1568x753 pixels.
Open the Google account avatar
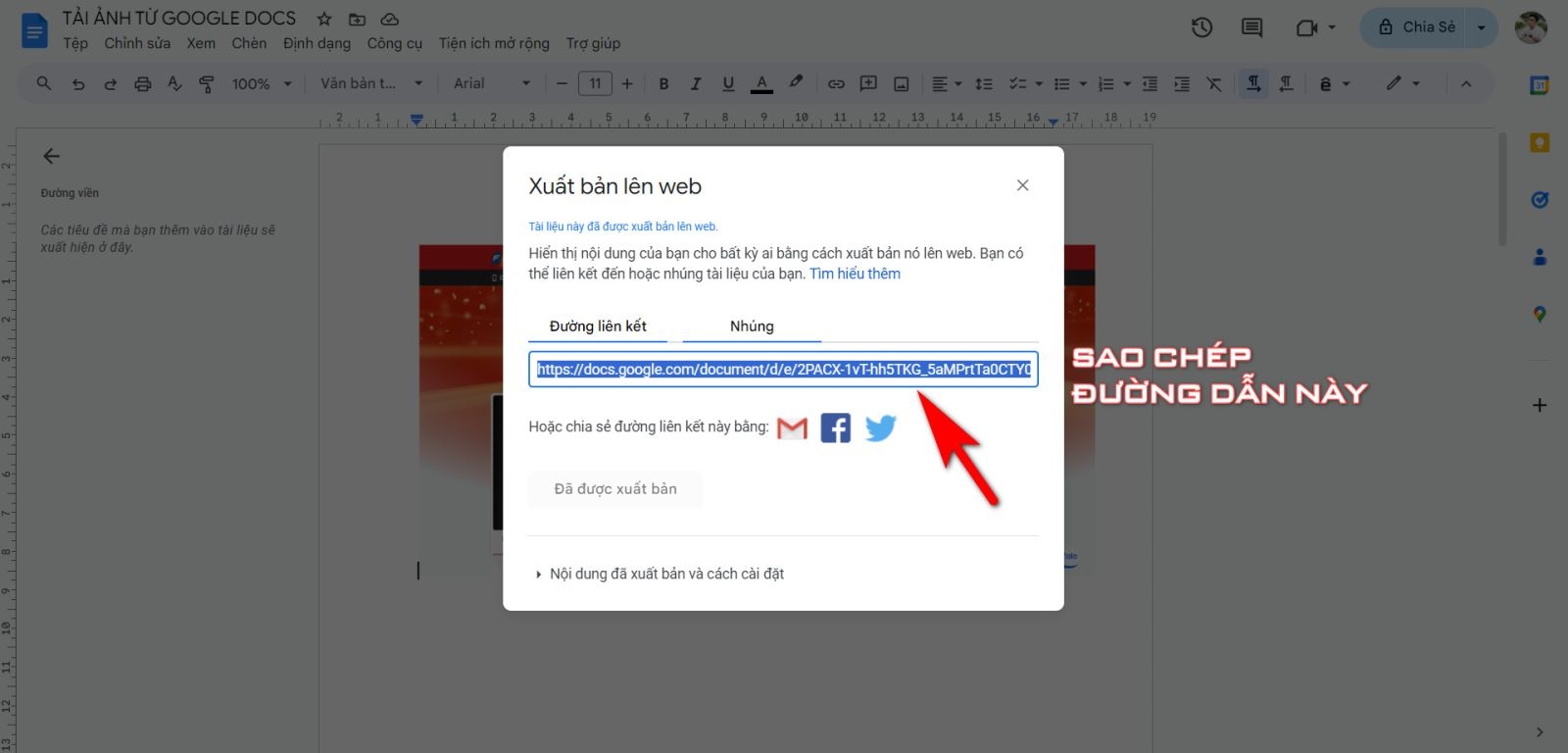1531,27
